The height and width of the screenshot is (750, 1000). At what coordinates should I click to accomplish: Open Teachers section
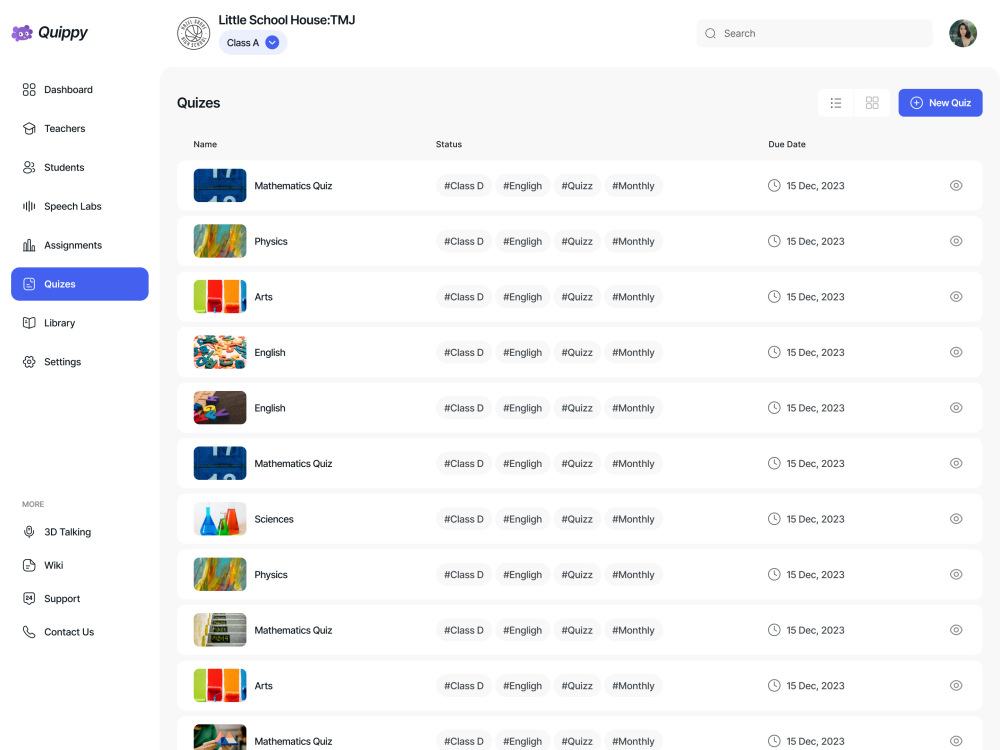coord(80,129)
